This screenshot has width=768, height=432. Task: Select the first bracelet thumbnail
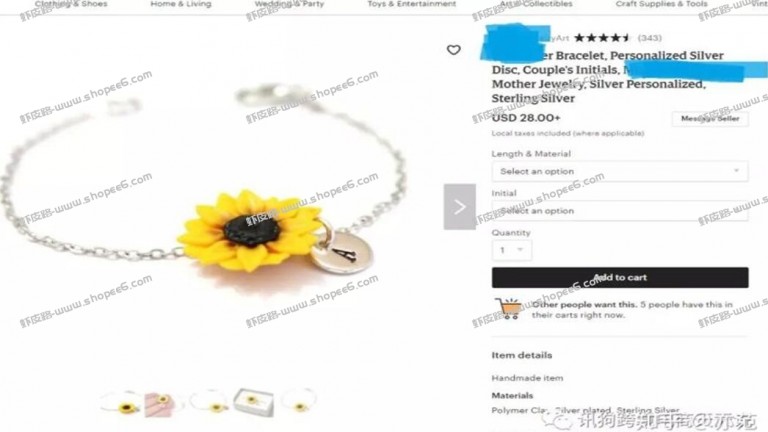(x=120, y=403)
